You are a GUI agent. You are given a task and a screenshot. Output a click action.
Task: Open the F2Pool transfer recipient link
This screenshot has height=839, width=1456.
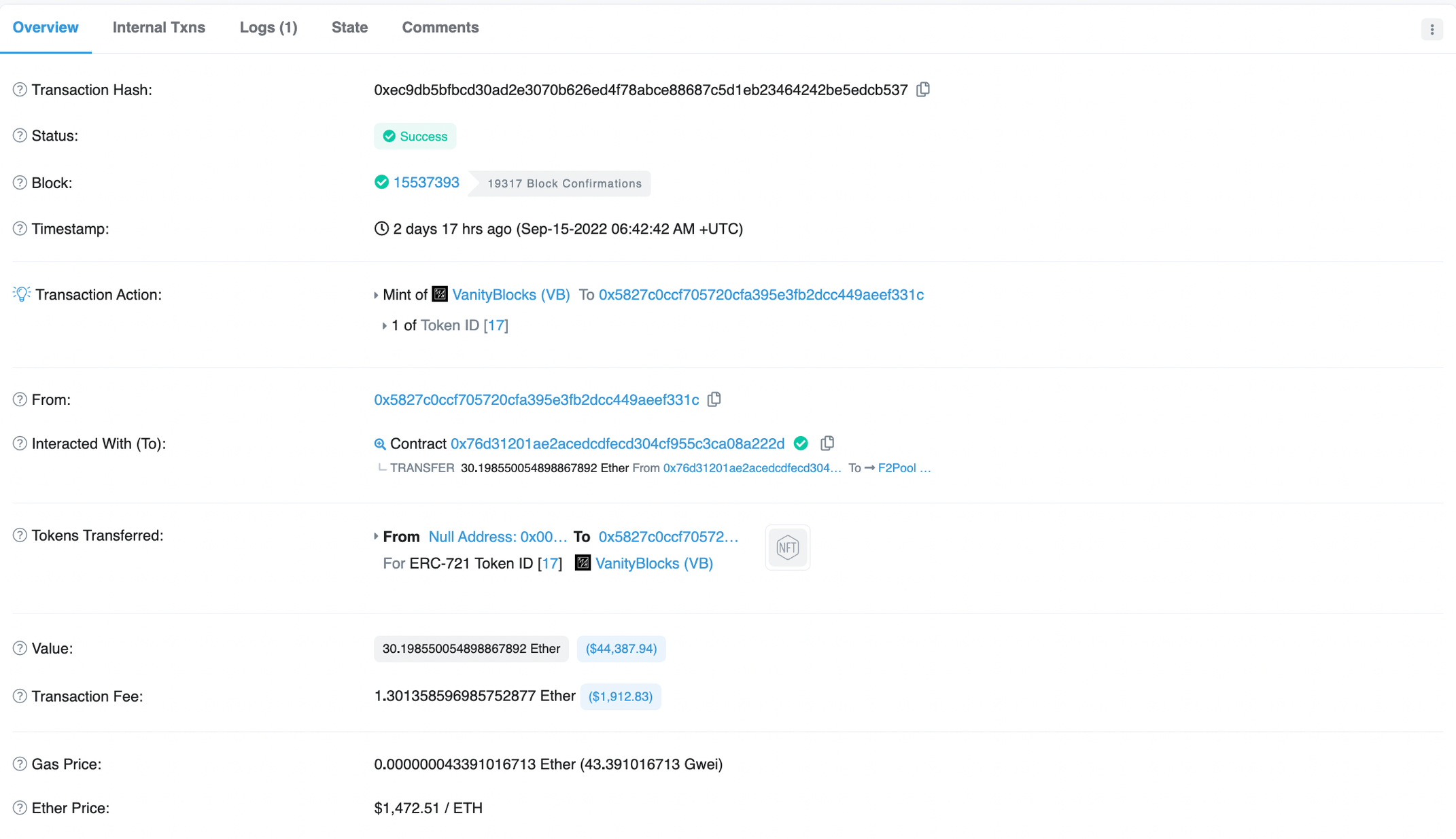click(905, 468)
